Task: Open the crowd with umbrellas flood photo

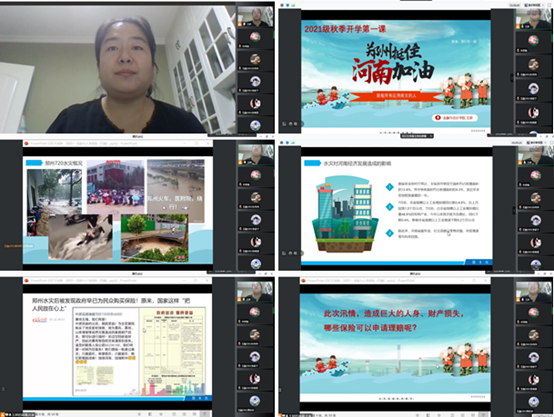Action: (116, 187)
